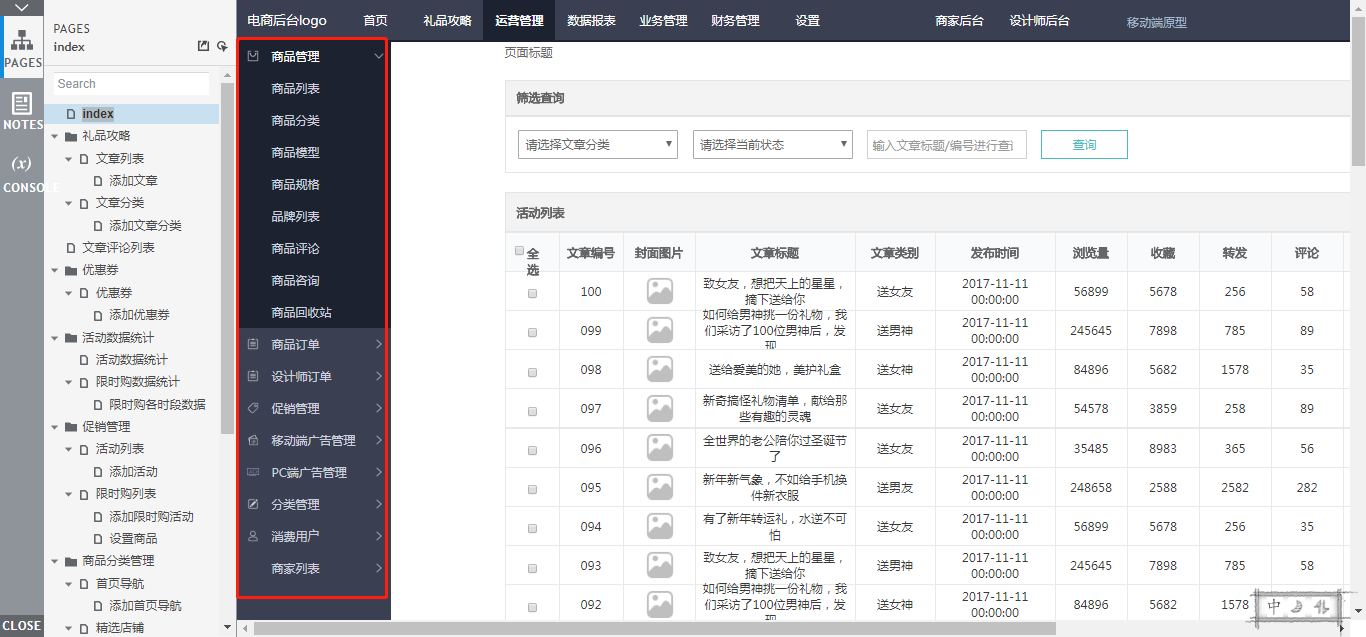The height and width of the screenshot is (637, 1366).
Task: Collapse the 商品管理 menu chevron
Action: [379, 57]
